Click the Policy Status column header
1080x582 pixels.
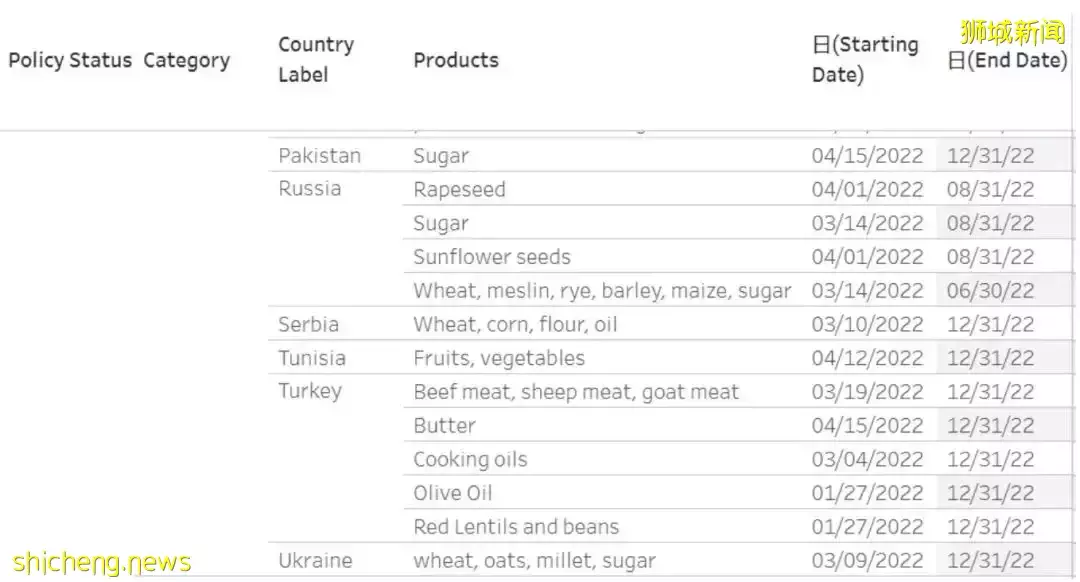pyautogui.click(x=70, y=60)
